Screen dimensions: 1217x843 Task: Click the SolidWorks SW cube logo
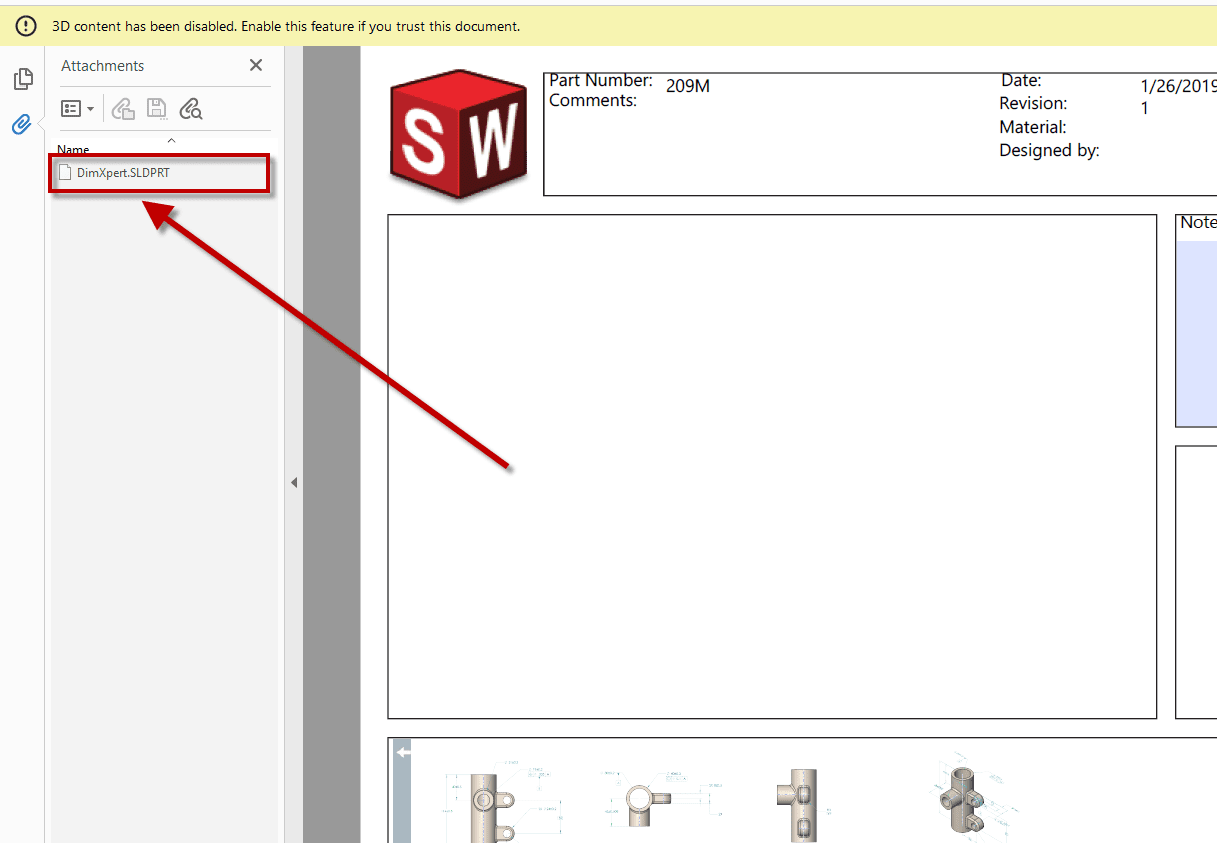[458, 133]
